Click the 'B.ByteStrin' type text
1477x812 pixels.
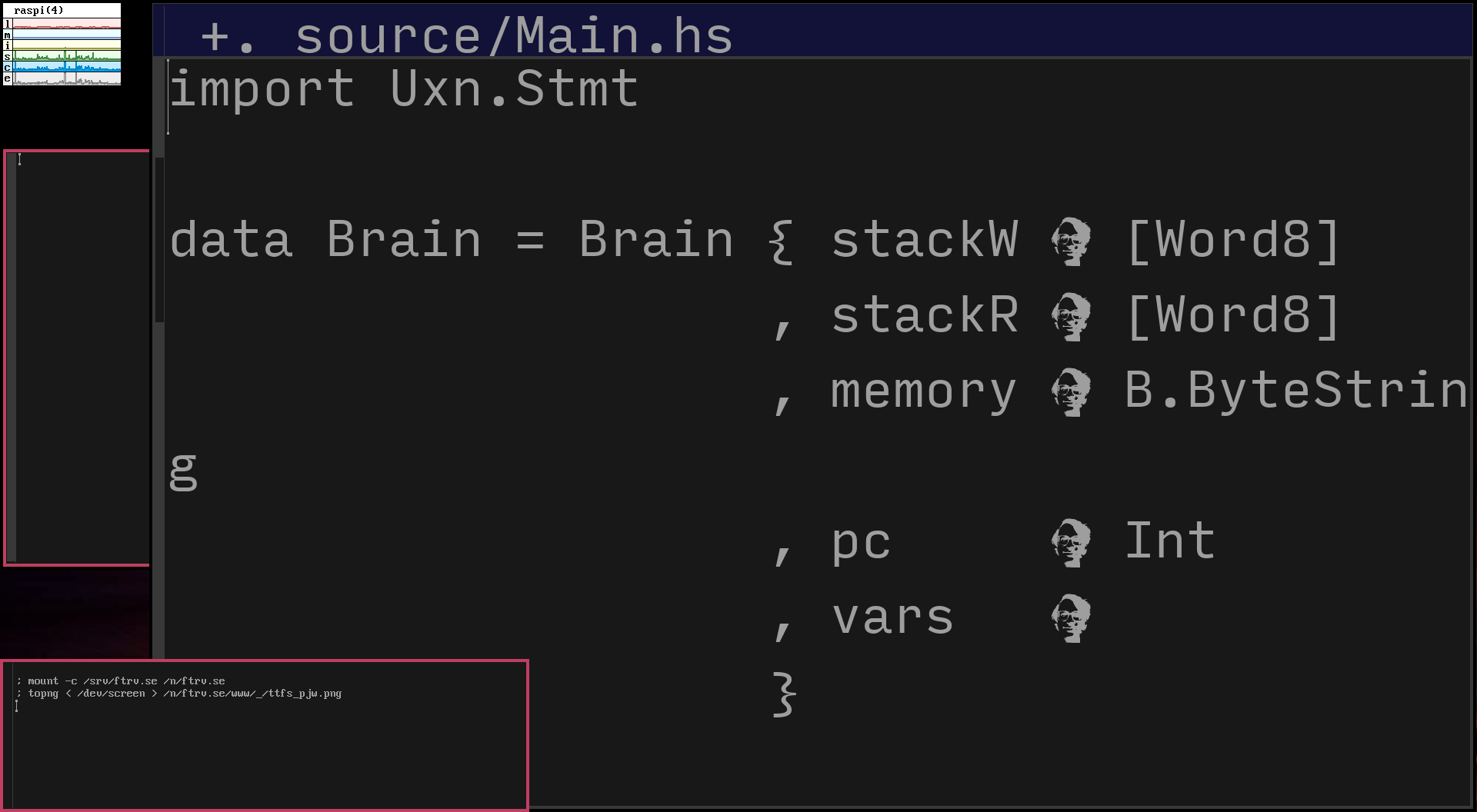coord(1296,391)
